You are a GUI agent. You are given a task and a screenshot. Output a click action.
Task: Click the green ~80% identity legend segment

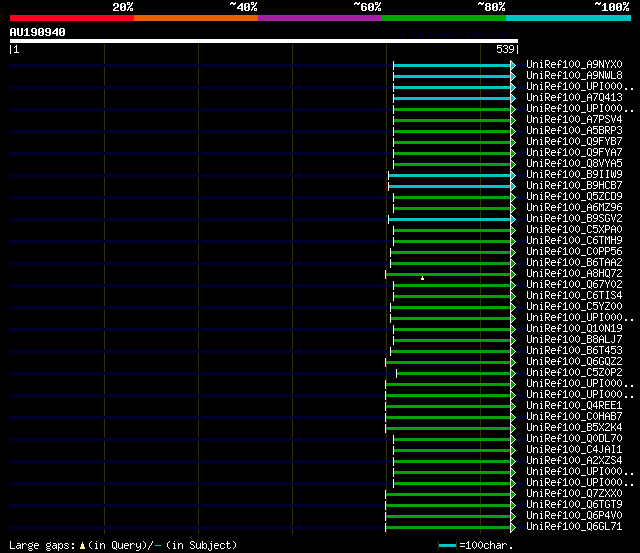coord(444,18)
